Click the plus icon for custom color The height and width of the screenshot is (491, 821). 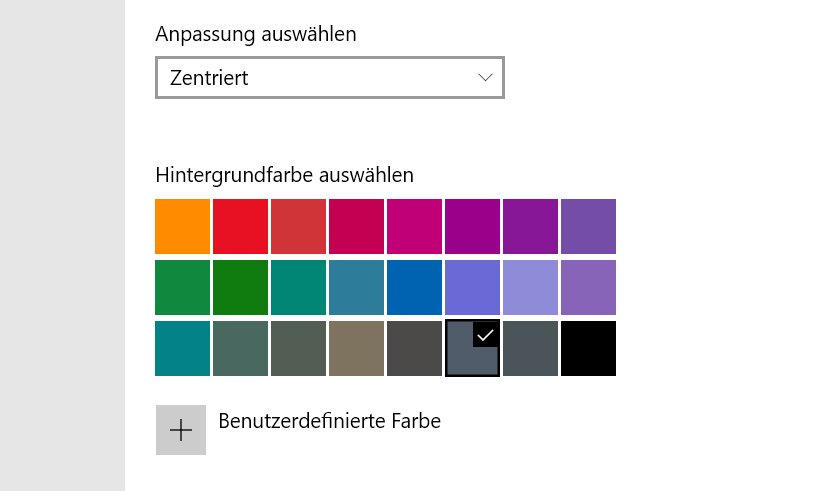[181, 430]
